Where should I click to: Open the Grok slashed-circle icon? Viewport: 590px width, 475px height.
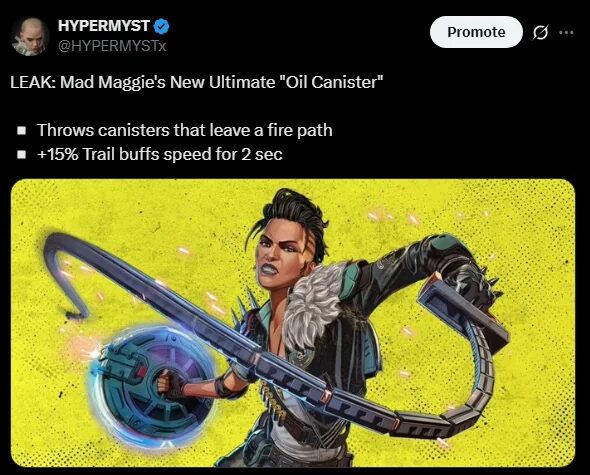(x=540, y=33)
